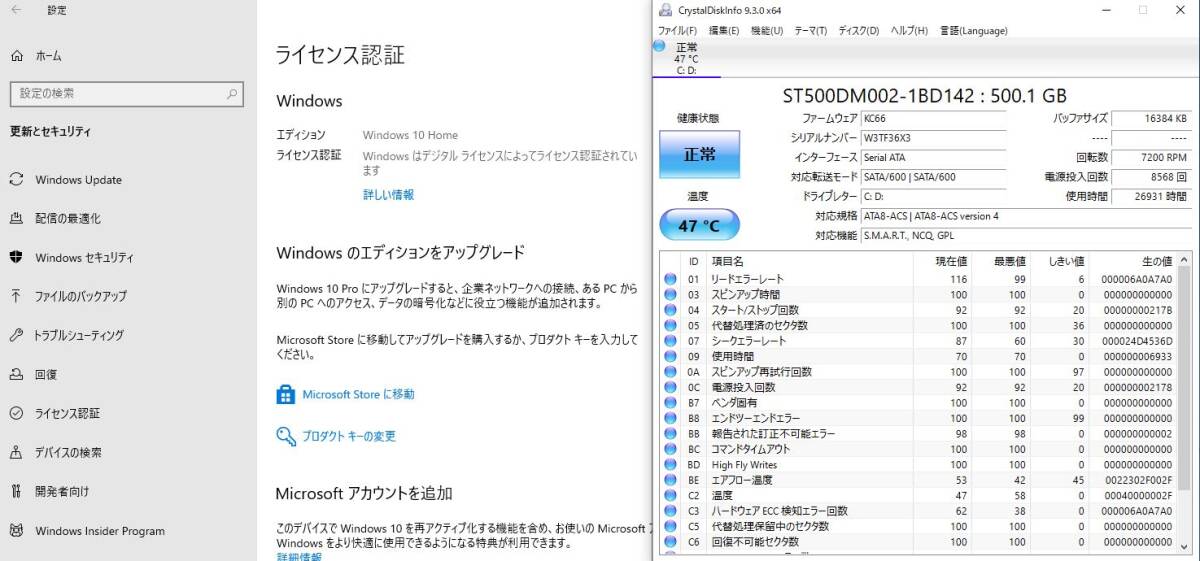
Task: Click status orb for Read Error Rate row 01
Action: tap(670, 279)
